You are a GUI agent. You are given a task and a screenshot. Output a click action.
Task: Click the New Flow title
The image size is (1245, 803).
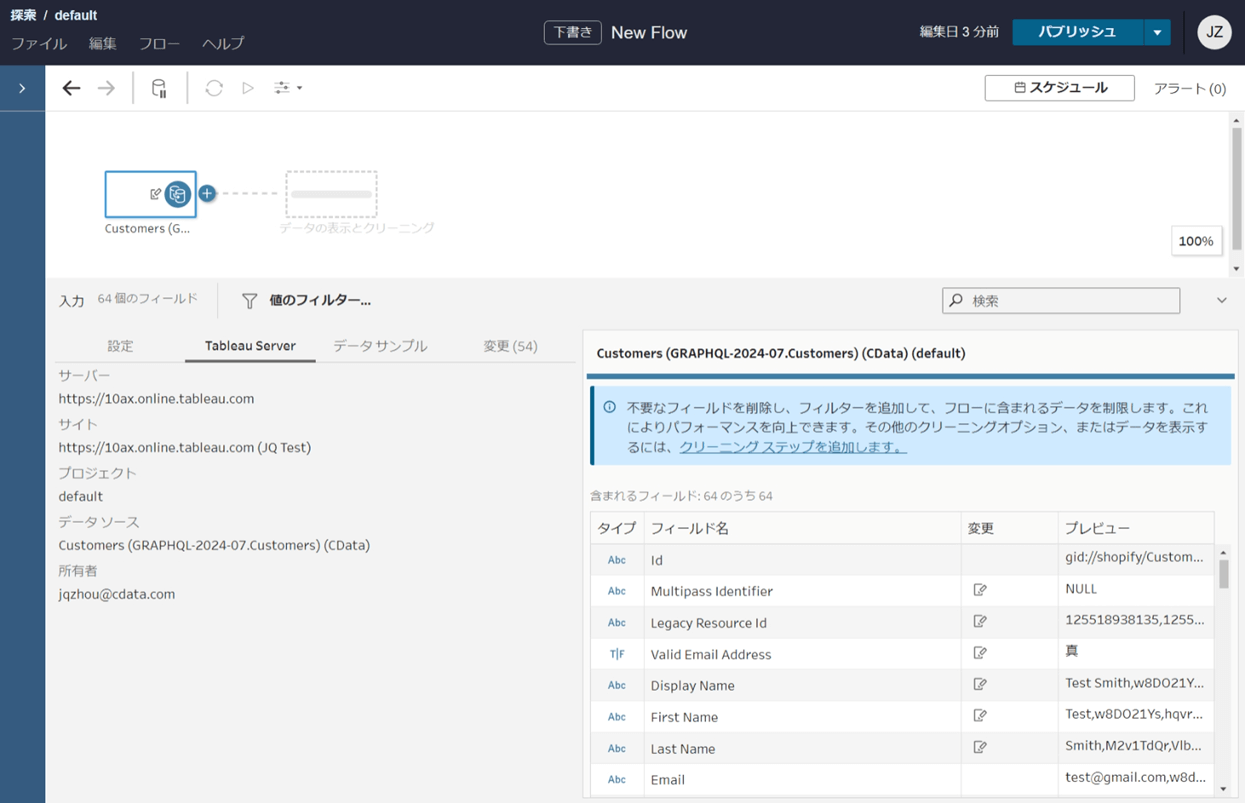pos(649,32)
